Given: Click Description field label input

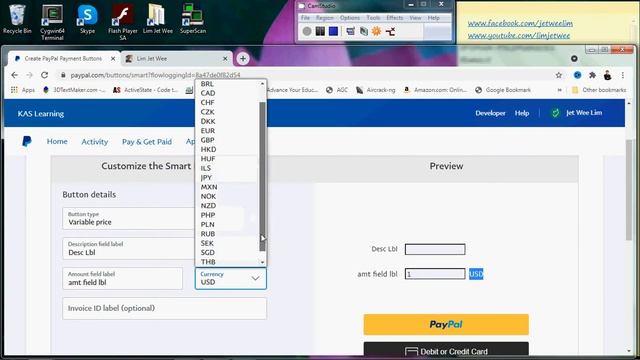Looking at the screenshot, I should coord(129,249).
